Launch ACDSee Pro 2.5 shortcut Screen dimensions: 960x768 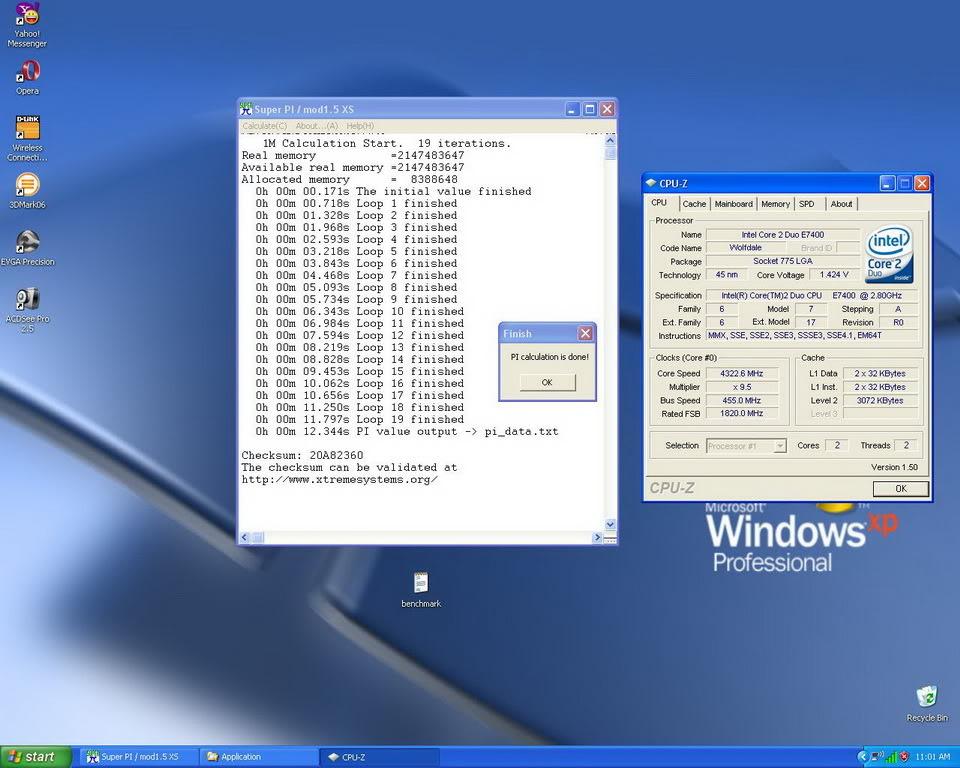click(27, 310)
